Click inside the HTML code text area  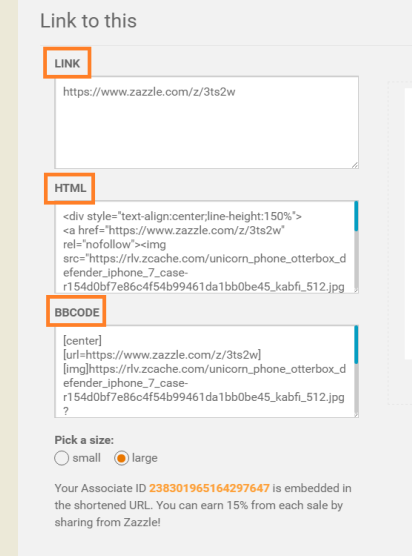[x=204, y=247]
